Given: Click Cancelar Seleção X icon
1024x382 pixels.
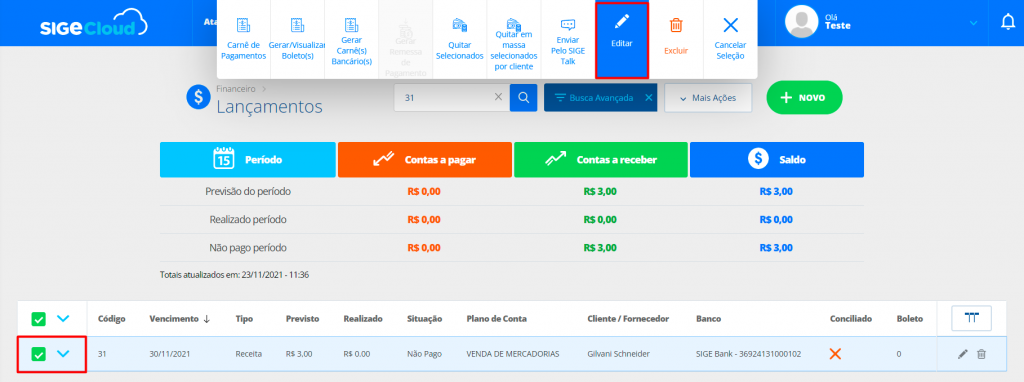Looking at the screenshot, I should tap(730, 25).
